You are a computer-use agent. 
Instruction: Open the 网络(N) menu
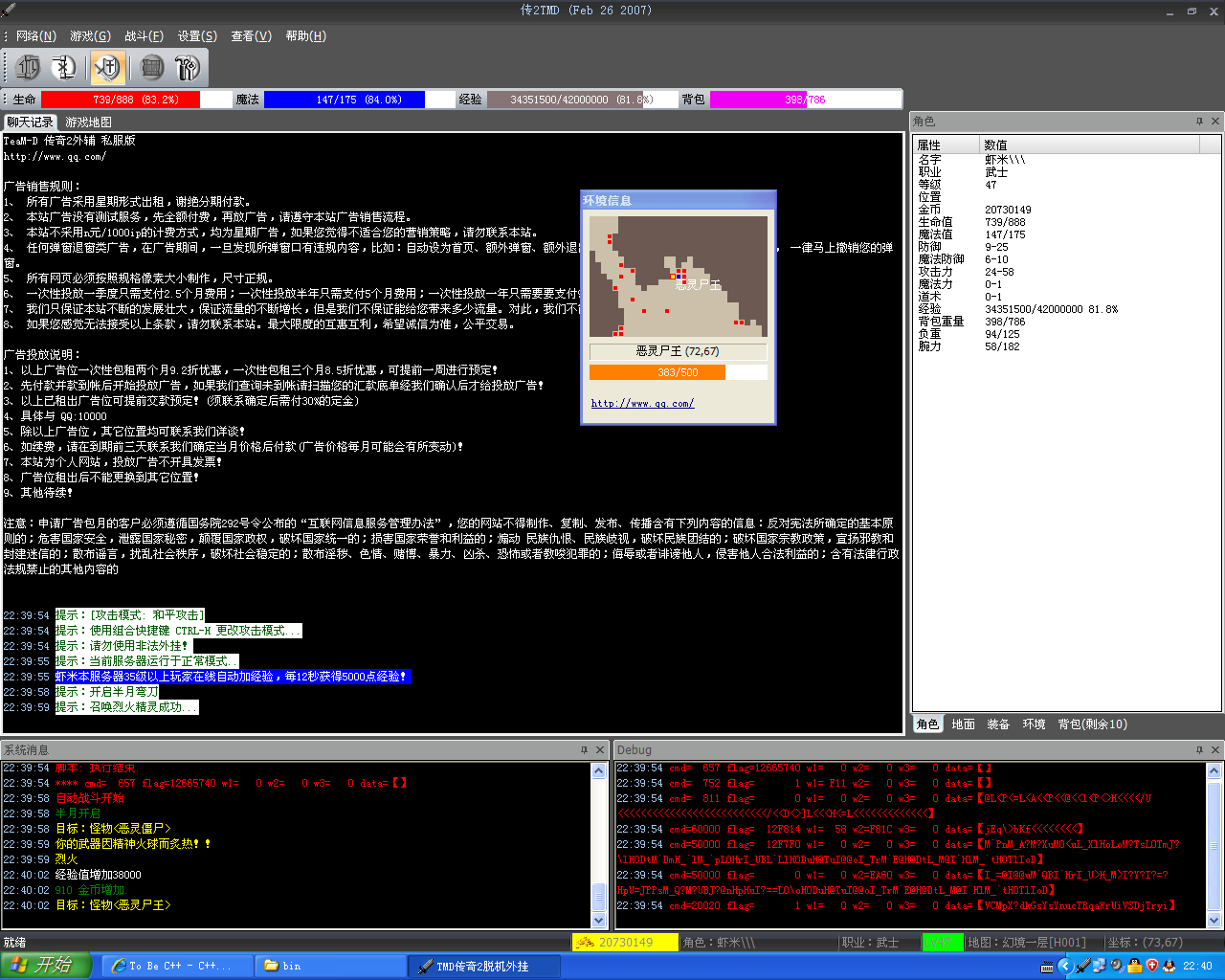pos(36,36)
